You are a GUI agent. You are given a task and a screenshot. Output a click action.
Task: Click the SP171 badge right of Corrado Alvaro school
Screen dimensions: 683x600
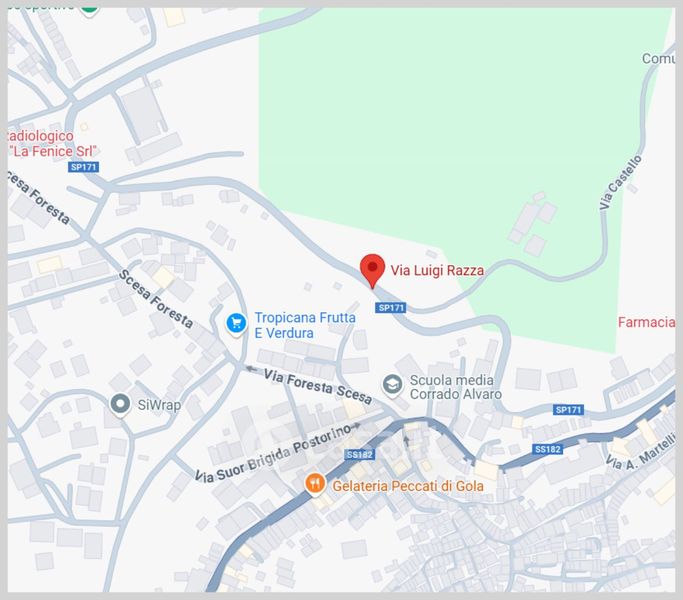(568, 410)
